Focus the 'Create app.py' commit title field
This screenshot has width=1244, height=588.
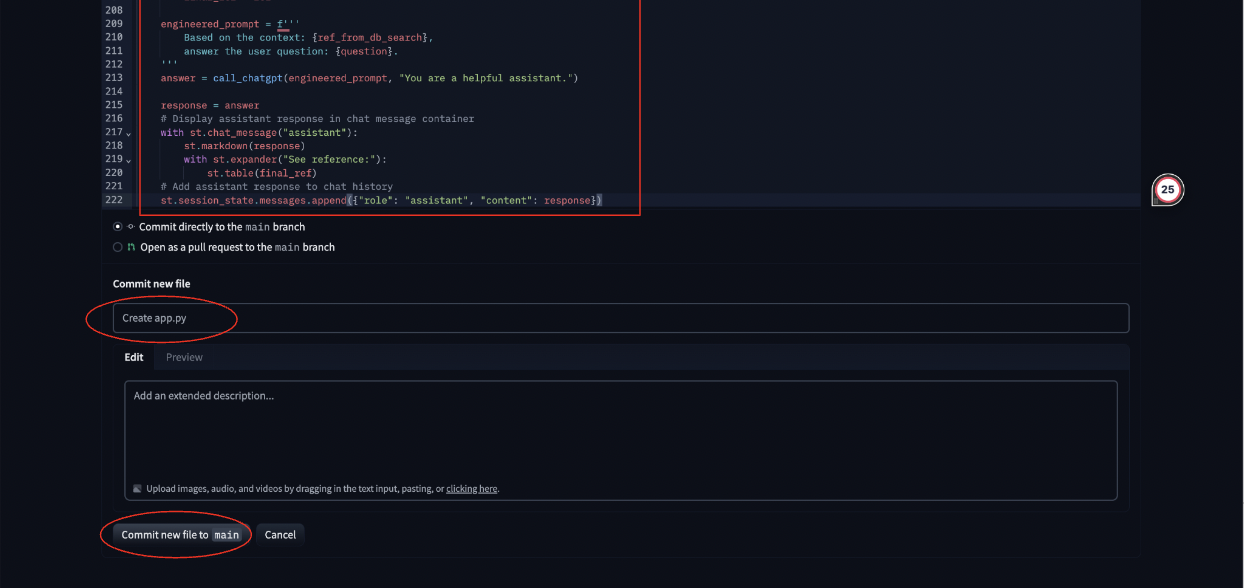(620, 318)
